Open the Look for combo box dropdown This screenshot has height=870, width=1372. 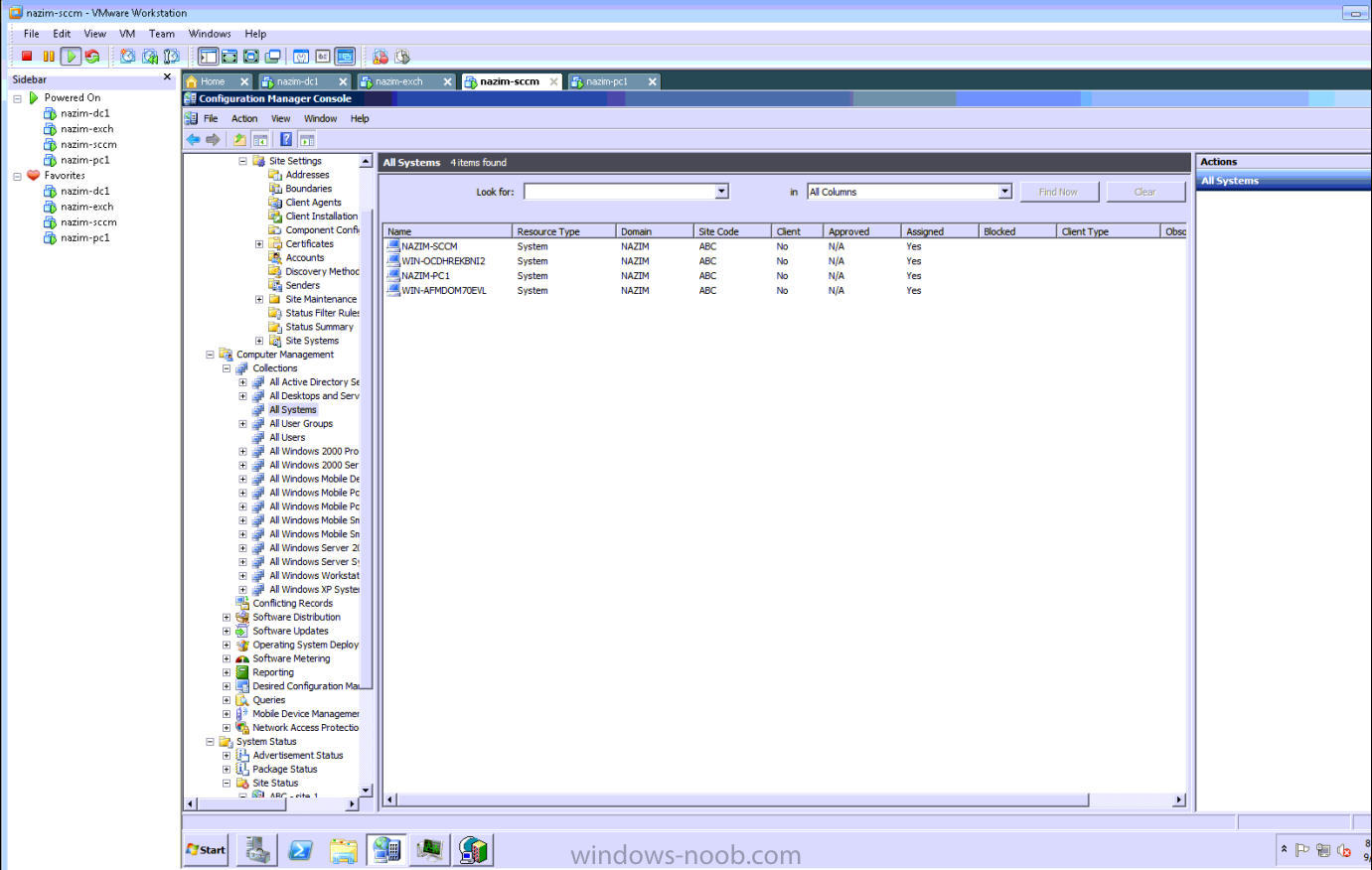tap(722, 191)
